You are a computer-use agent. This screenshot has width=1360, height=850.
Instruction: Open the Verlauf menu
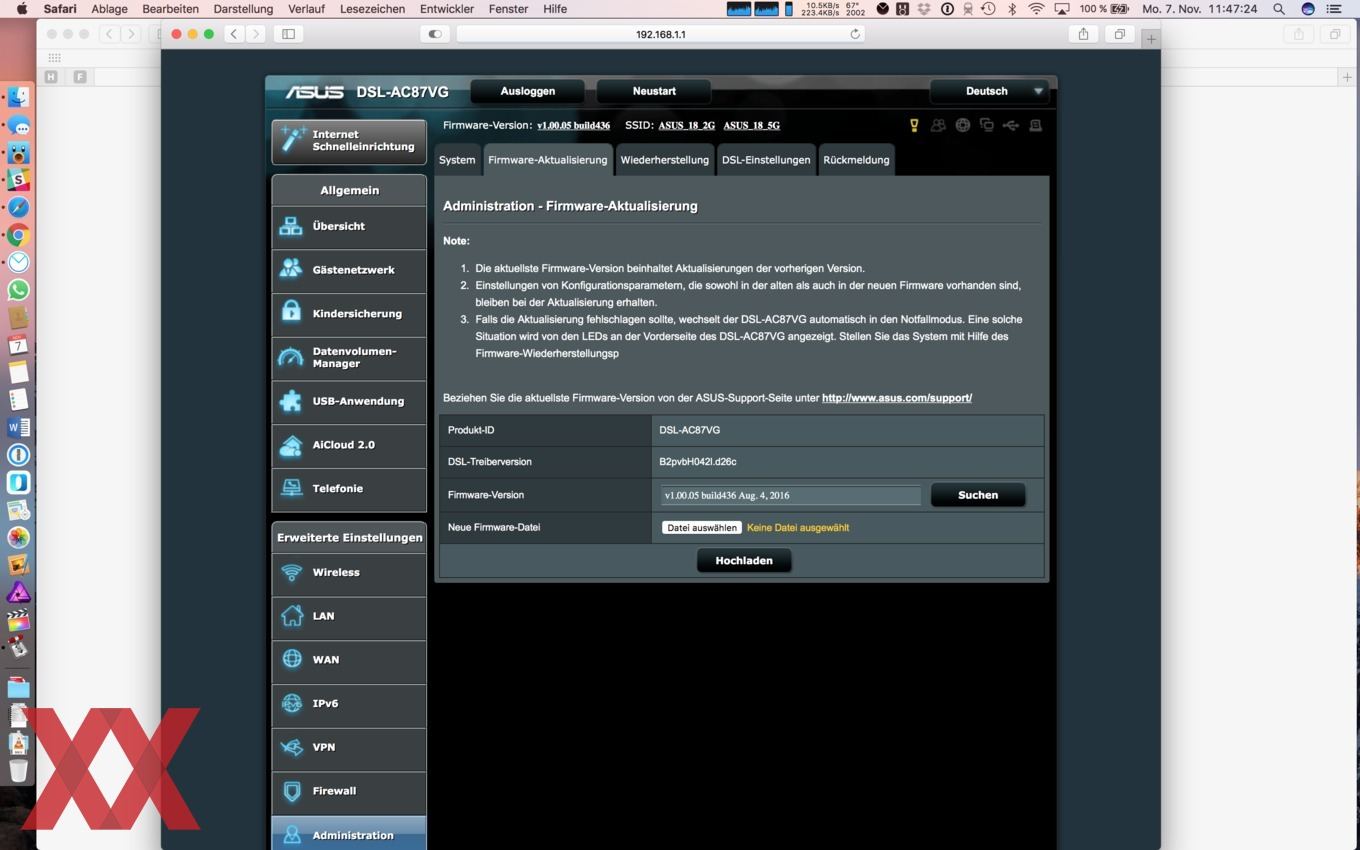pyautogui.click(x=306, y=9)
